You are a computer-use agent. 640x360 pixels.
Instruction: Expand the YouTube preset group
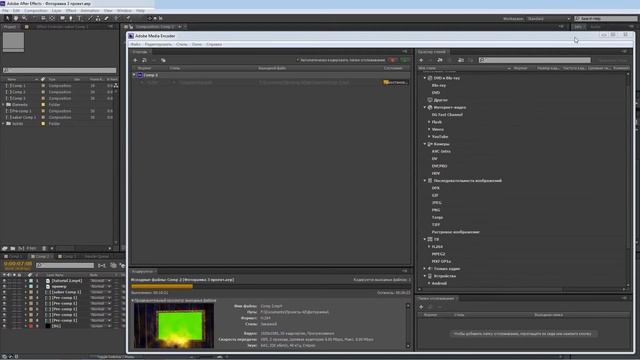tap(429, 137)
